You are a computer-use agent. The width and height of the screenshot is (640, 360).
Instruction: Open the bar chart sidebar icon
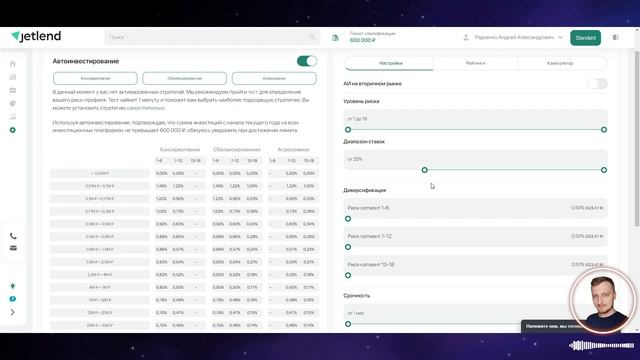click(x=13, y=77)
